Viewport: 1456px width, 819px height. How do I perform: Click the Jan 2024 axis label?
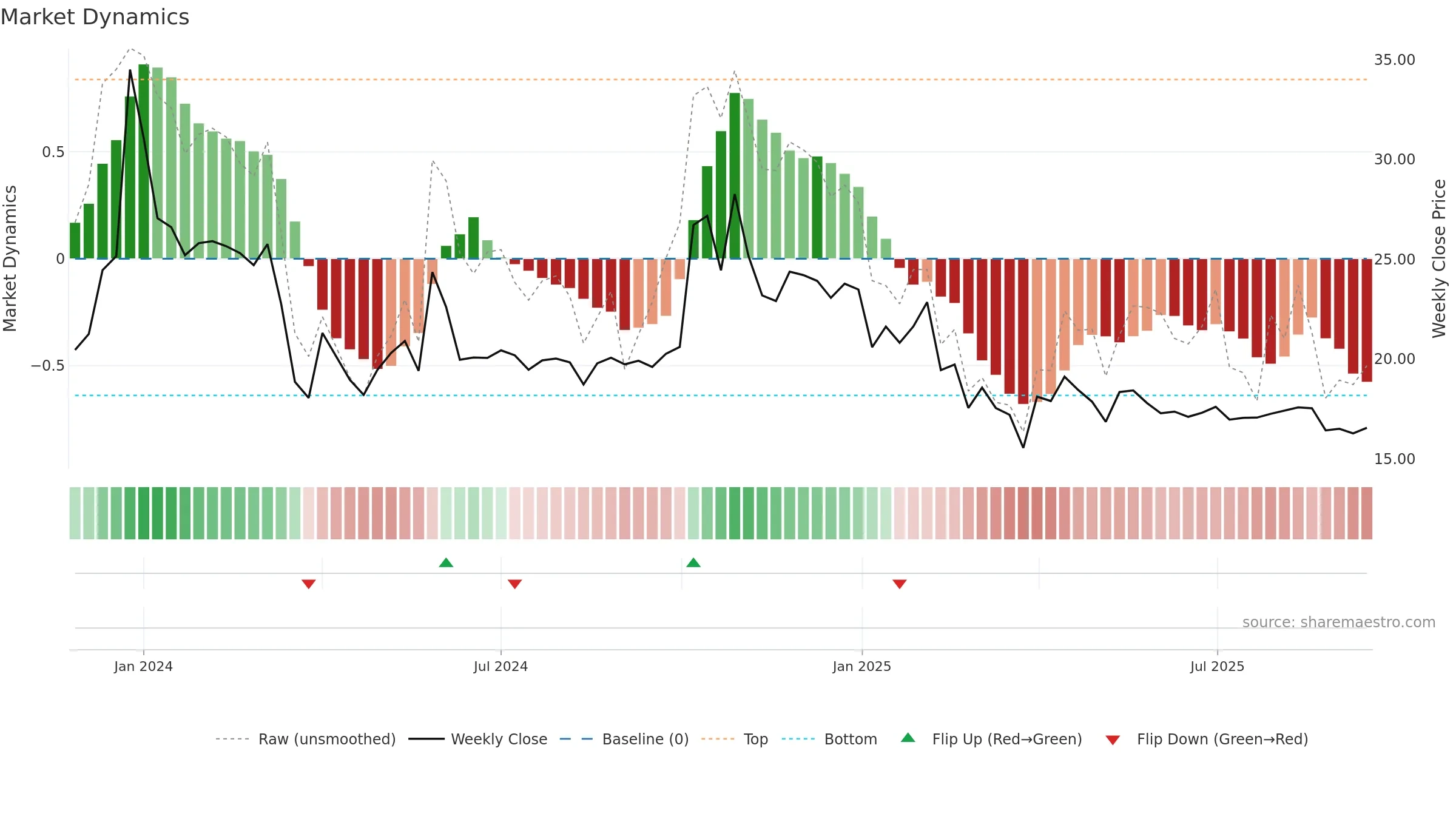[143, 666]
